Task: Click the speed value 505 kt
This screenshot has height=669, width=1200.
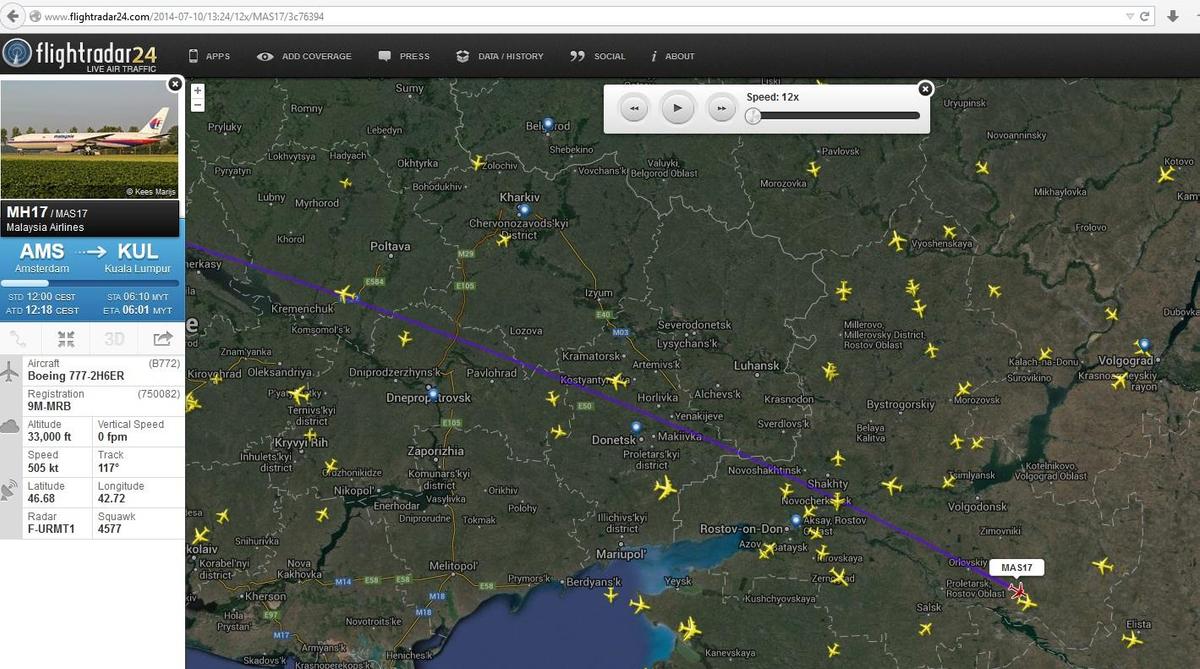Action: pyautogui.click(x=43, y=468)
